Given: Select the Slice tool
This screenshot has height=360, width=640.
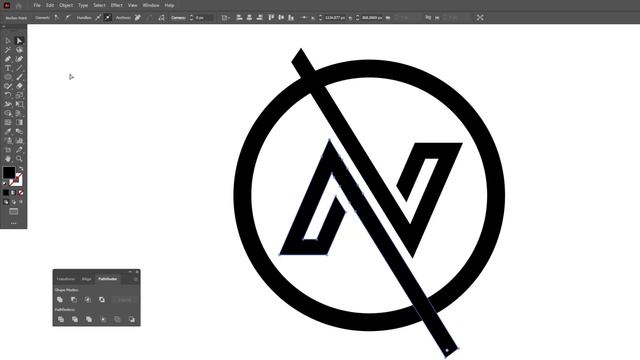Looking at the screenshot, I should 19,150.
